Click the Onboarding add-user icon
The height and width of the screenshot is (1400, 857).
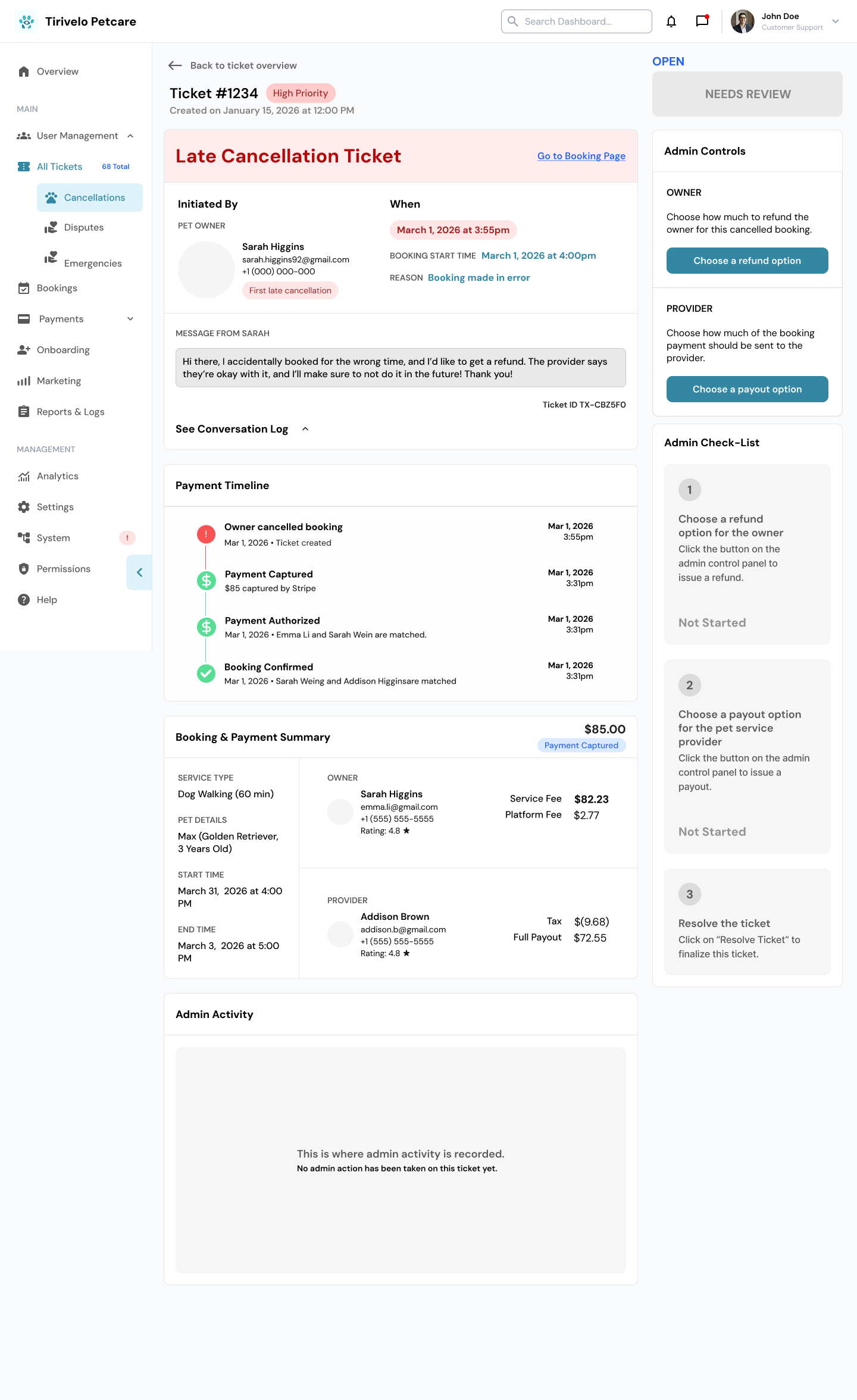tap(24, 350)
